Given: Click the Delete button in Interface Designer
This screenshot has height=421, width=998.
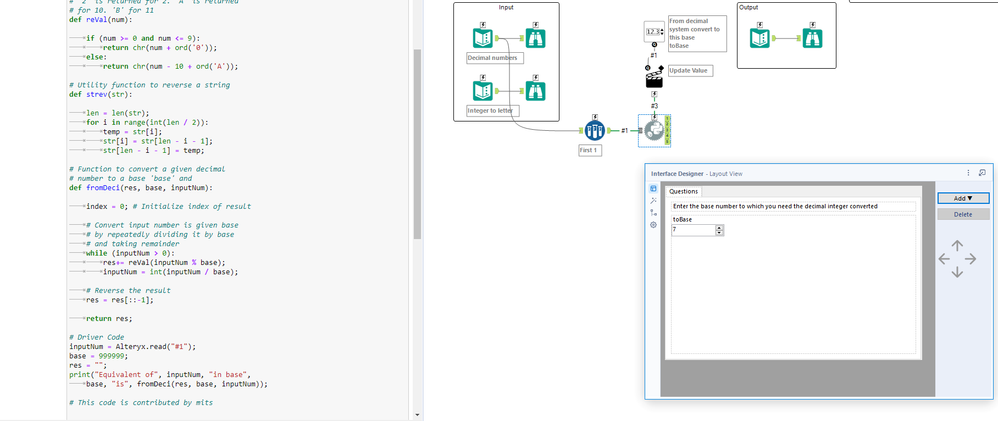Looking at the screenshot, I should [x=963, y=215].
